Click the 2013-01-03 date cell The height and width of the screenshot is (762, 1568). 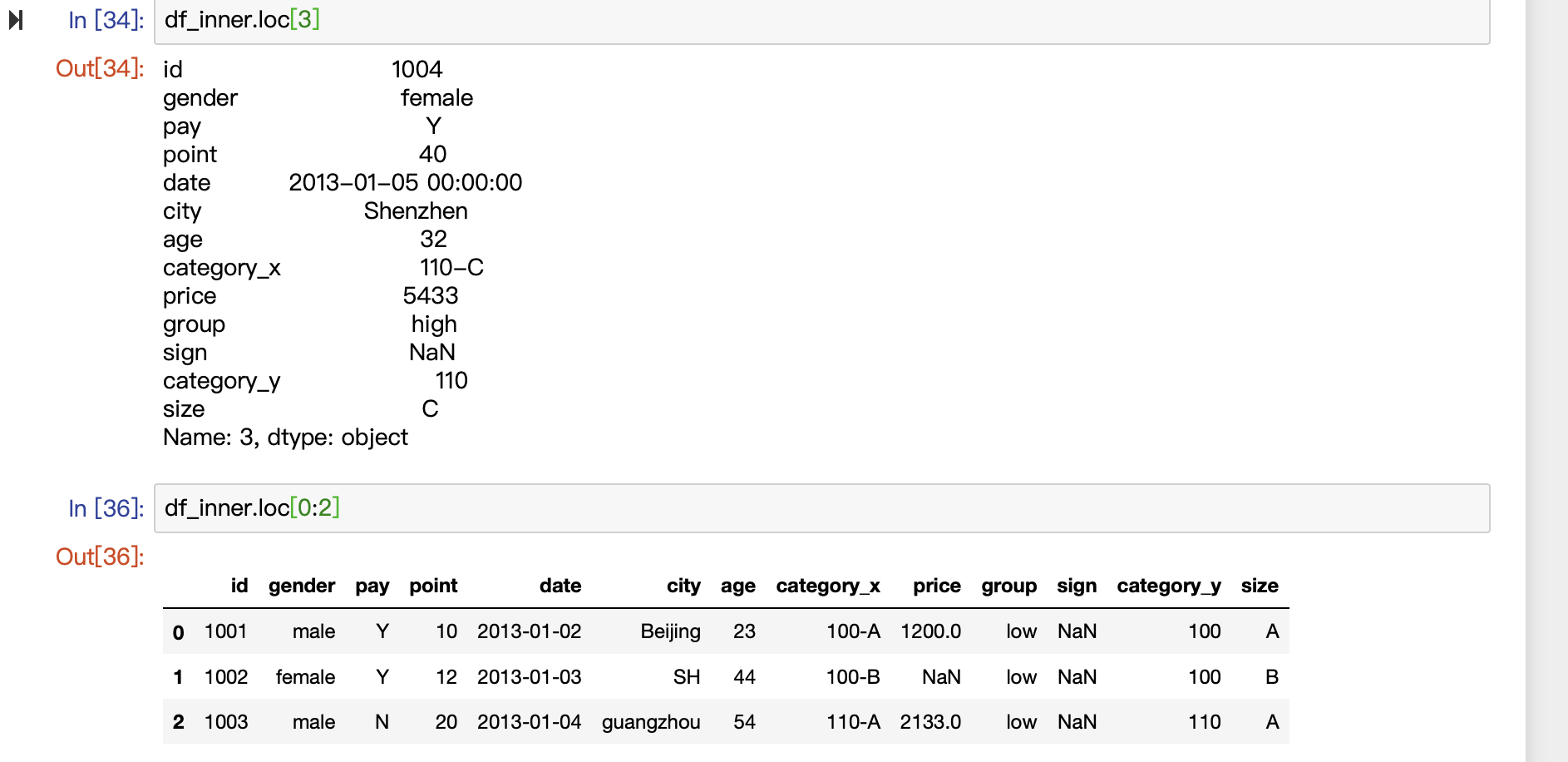529,677
